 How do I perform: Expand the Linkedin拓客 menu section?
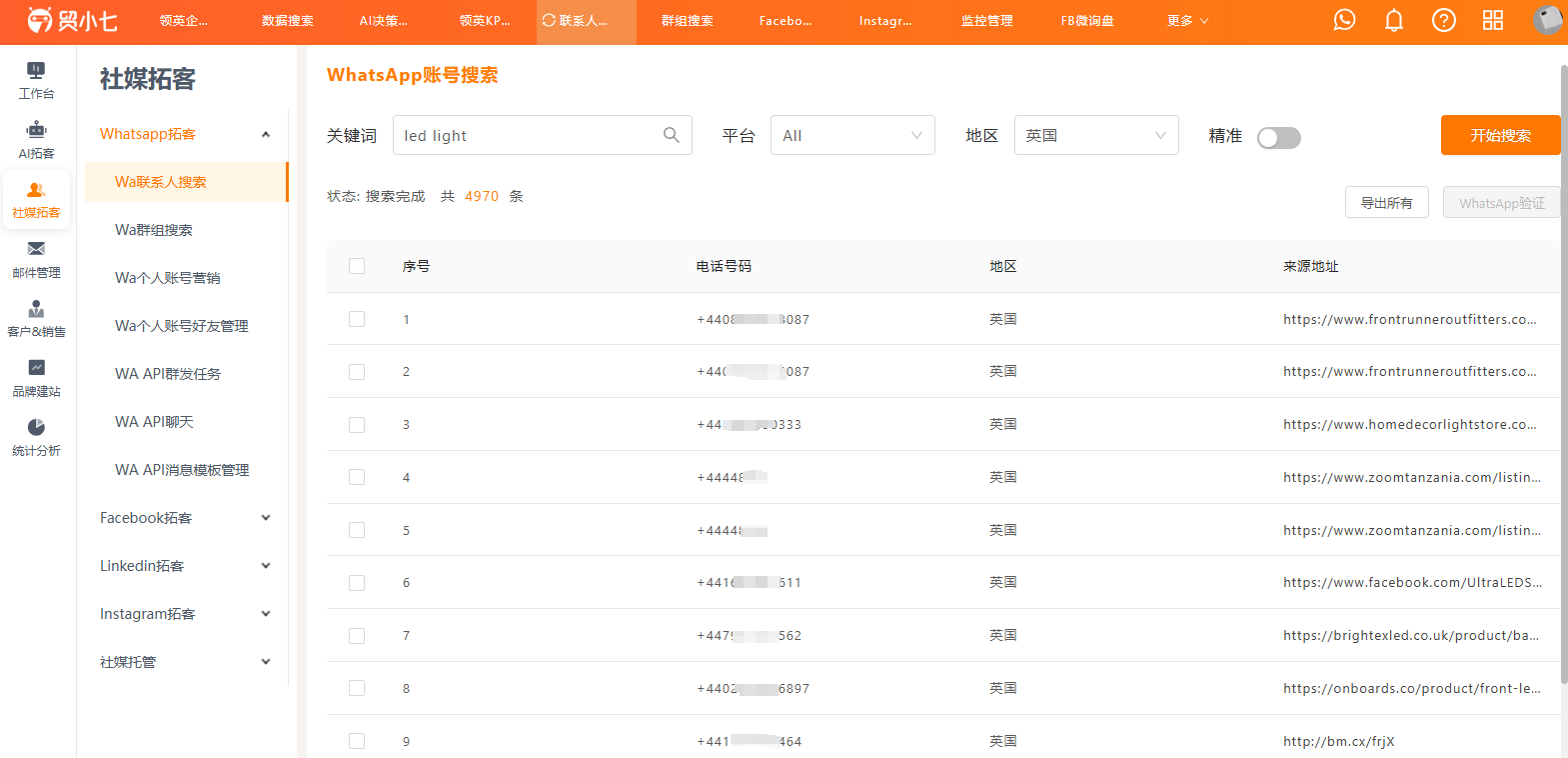pyautogui.click(x=185, y=566)
